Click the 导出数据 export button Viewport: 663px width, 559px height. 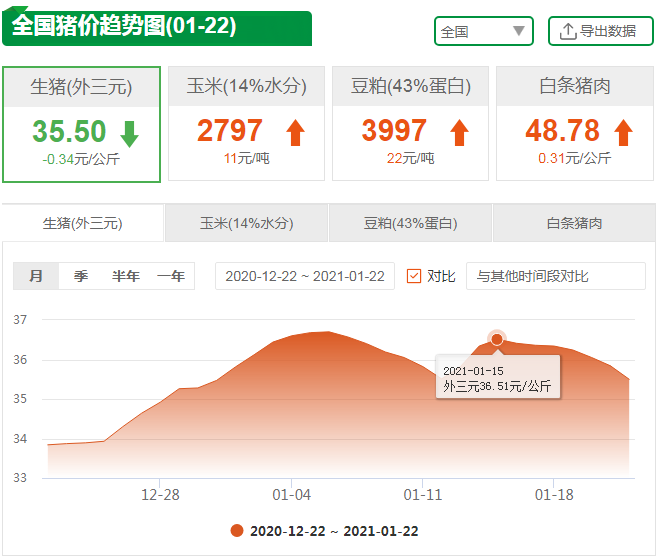[x=600, y=31]
